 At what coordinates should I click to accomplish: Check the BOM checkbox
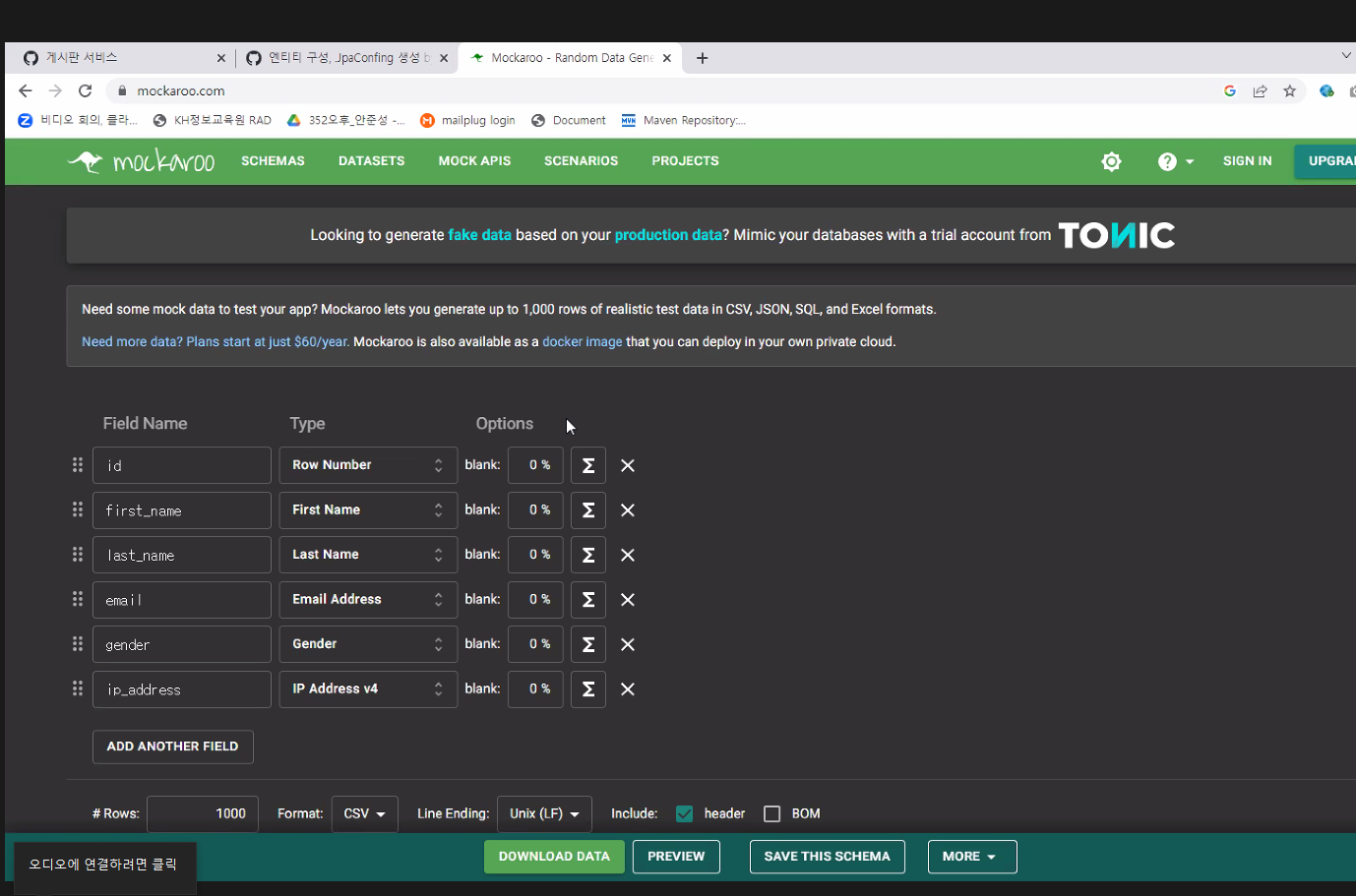pos(772,813)
